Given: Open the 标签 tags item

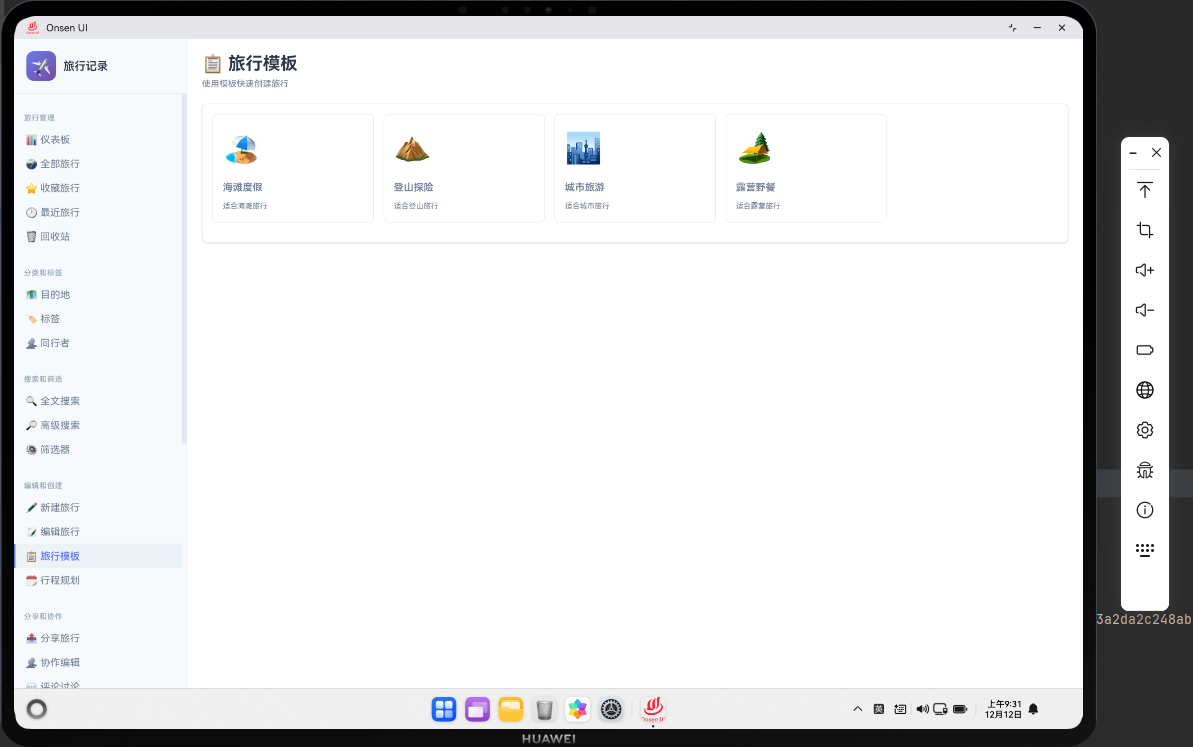Looking at the screenshot, I should tap(98, 319).
